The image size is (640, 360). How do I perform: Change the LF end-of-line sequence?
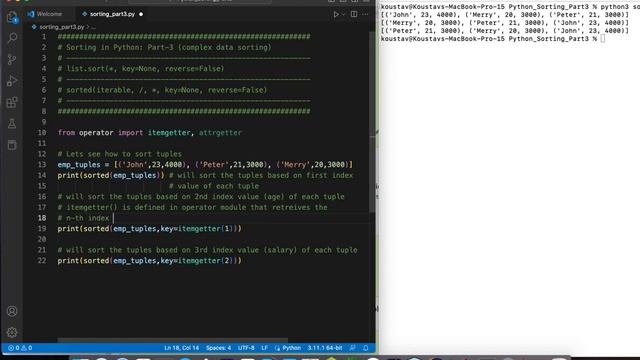[264, 348]
